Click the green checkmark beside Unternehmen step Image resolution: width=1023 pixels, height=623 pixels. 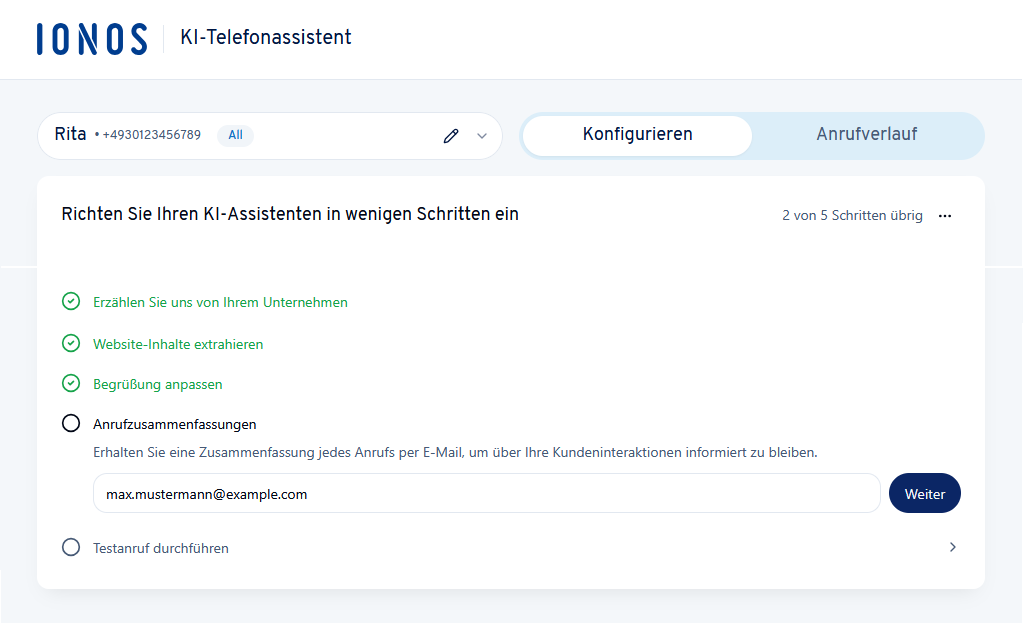click(x=70, y=301)
